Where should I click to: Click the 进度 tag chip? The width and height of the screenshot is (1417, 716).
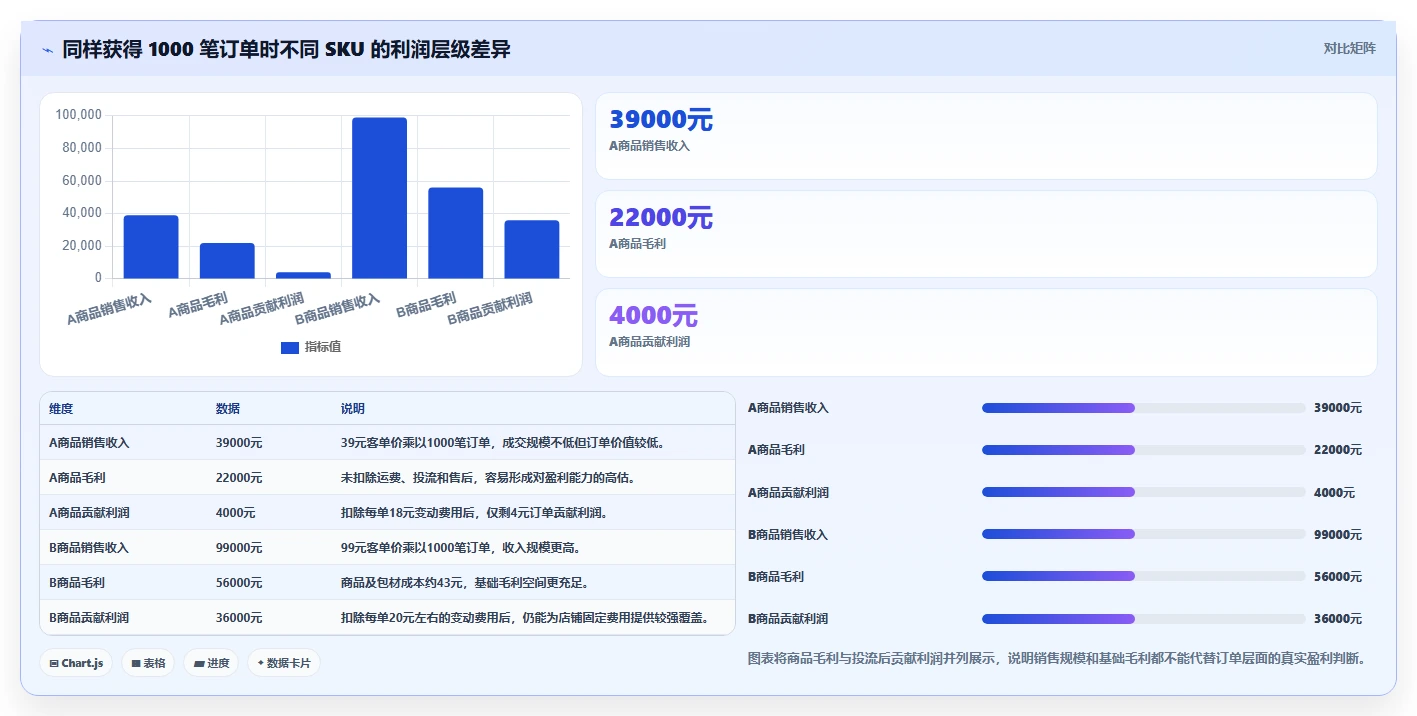(x=211, y=663)
